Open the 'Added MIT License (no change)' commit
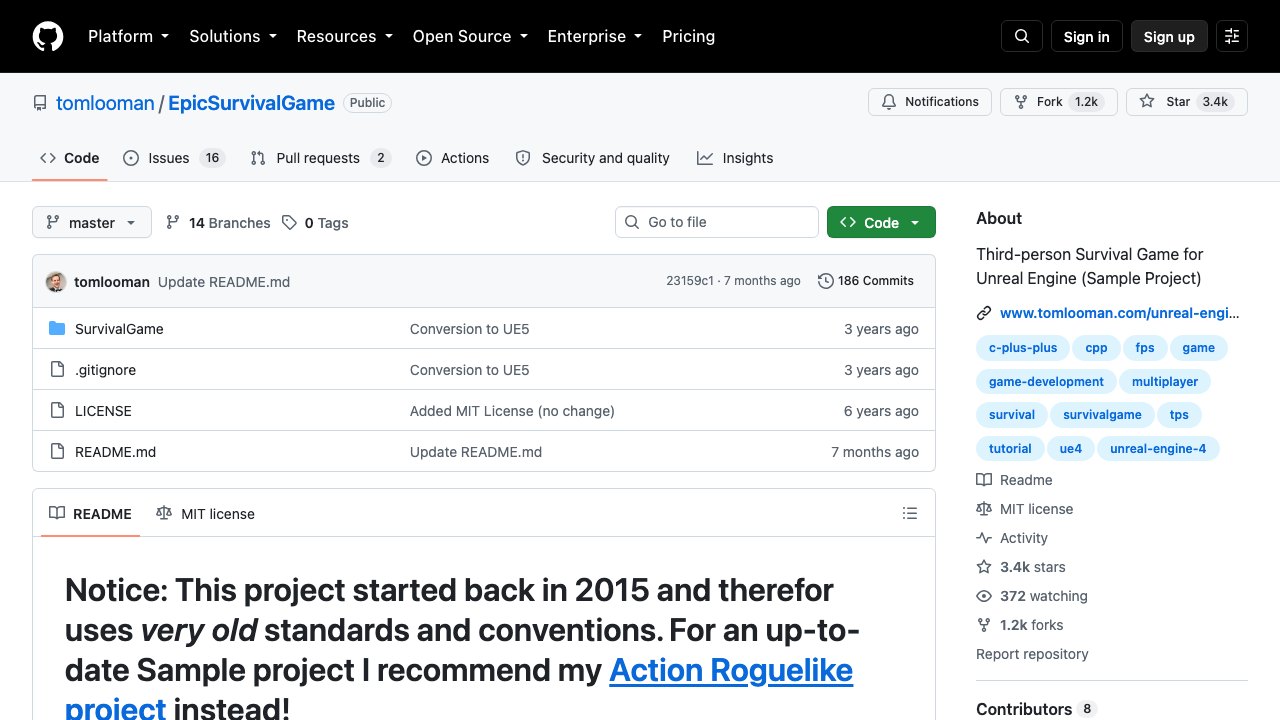The width and height of the screenshot is (1280, 720). 512,411
